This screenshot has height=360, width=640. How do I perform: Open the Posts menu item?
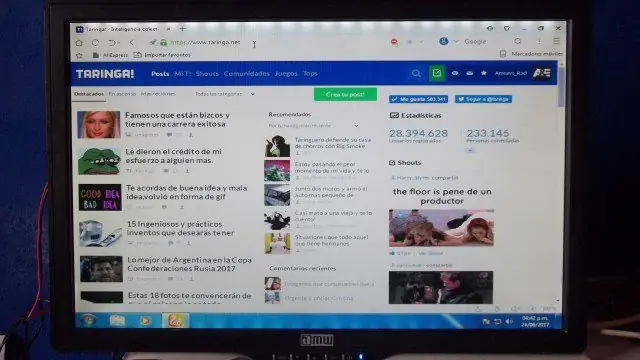(x=160, y=74)
